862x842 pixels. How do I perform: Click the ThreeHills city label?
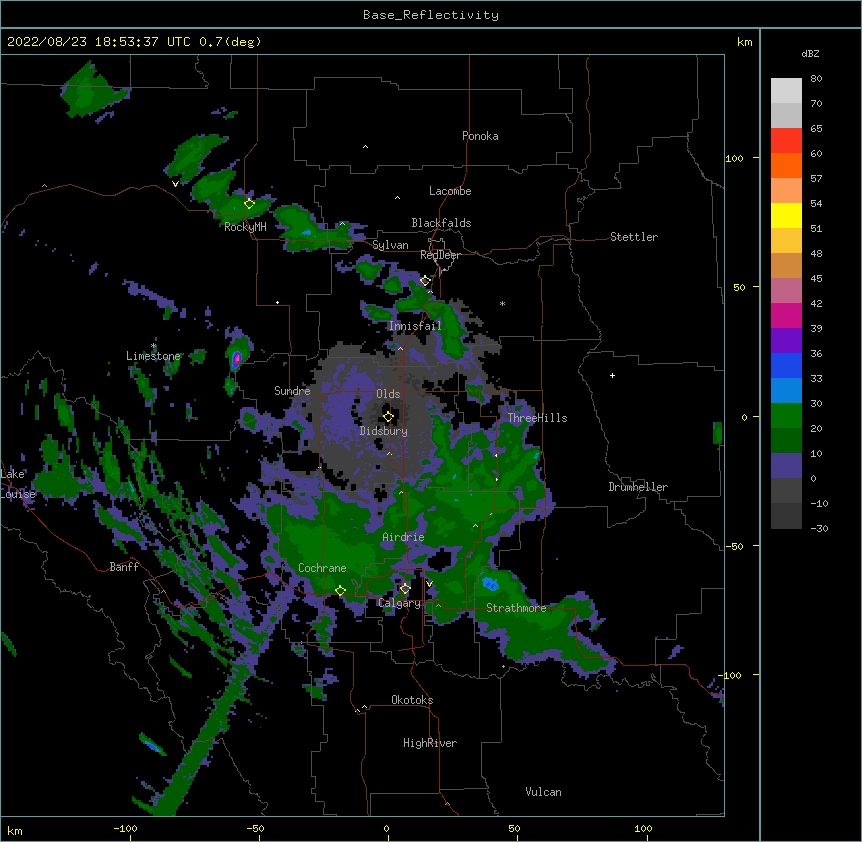(537, 418)
